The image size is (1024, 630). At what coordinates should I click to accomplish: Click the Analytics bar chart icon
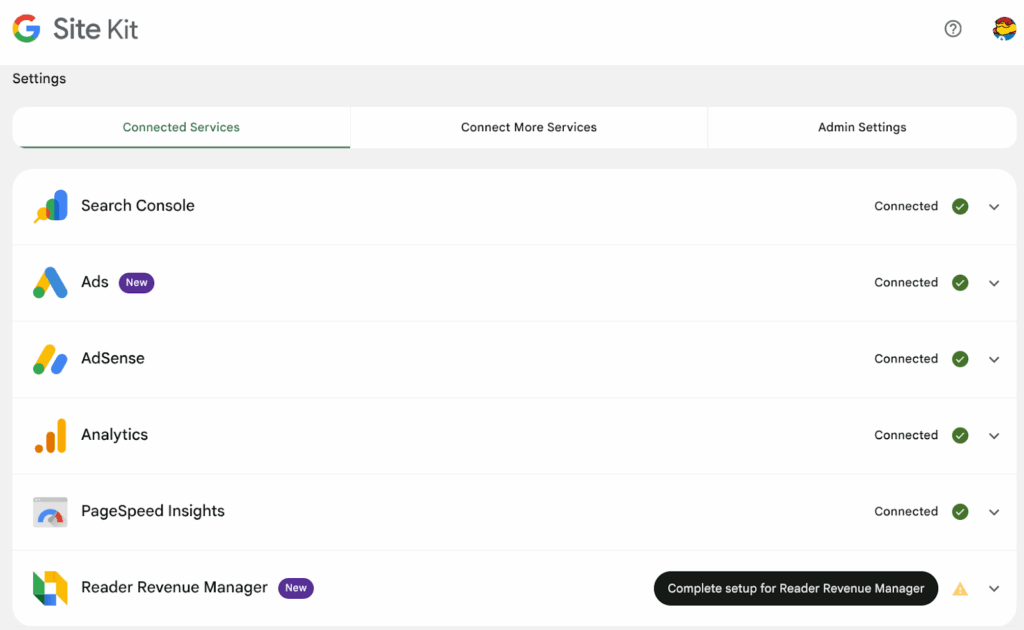pos(50,435)
